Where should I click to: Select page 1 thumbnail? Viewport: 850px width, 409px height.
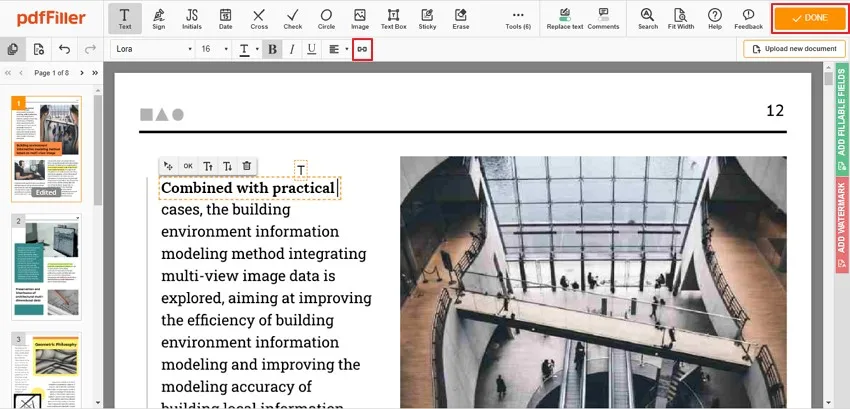tap(47, 149)
